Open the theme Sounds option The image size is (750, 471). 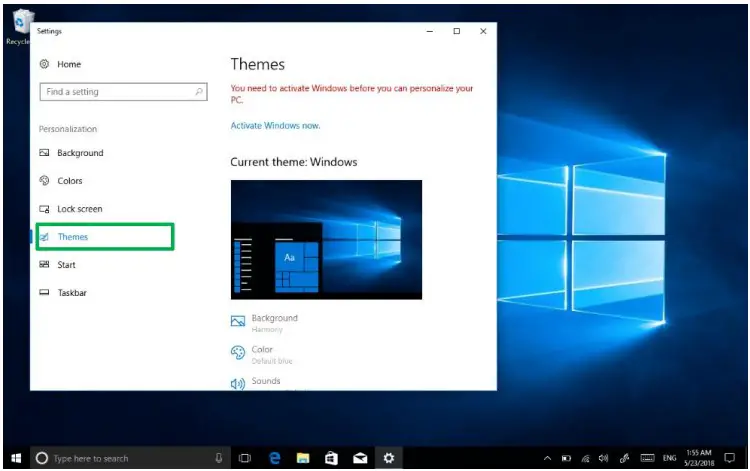pyautogui.click(x=266, y=381)
